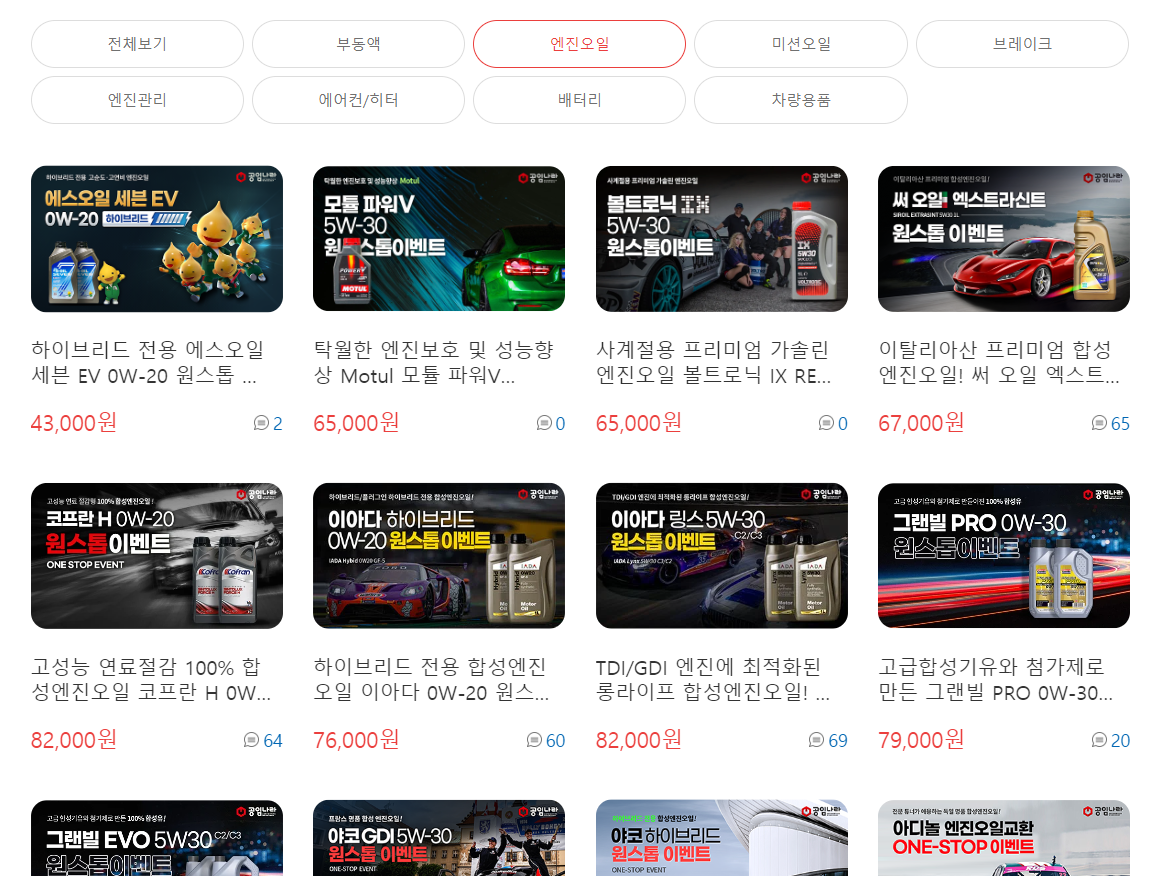Select the 브레이크 category tab
Image resolution: width=1169 pixels, height=876 pixels.
coord(1022,44)
